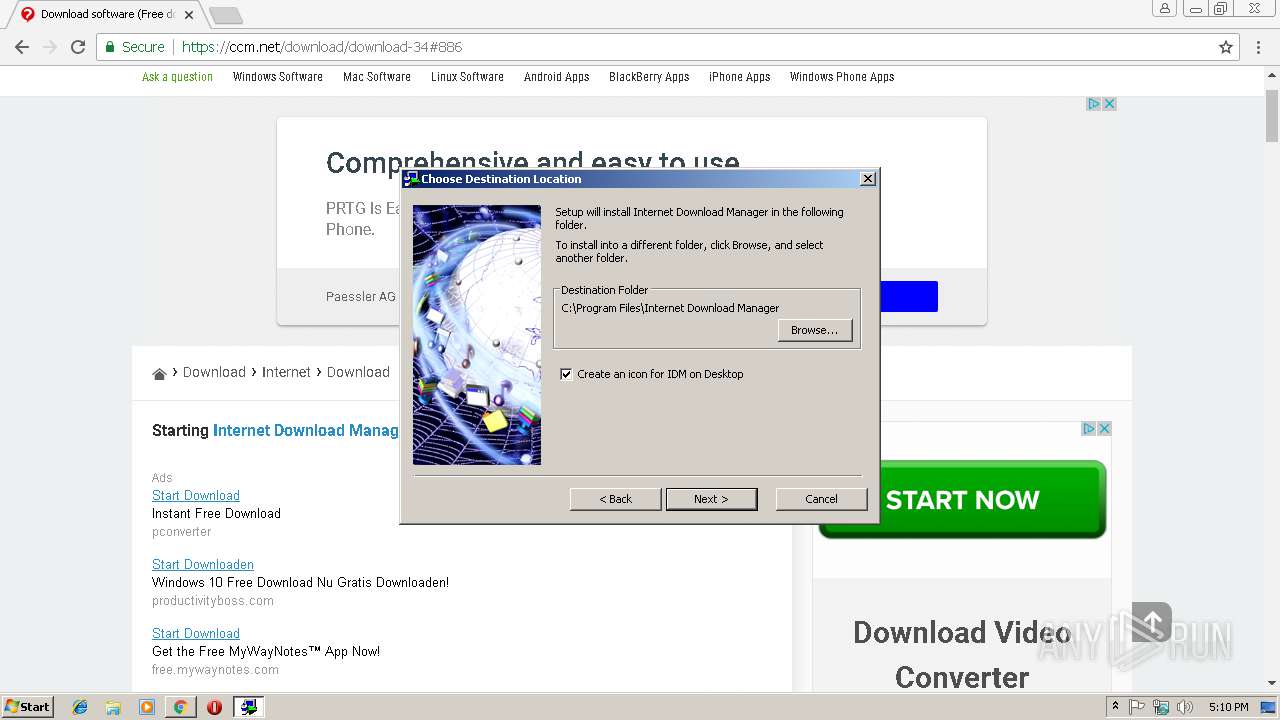Switch to the IDM installer taskbar item
1280x720 pixels.
(248, 707)
